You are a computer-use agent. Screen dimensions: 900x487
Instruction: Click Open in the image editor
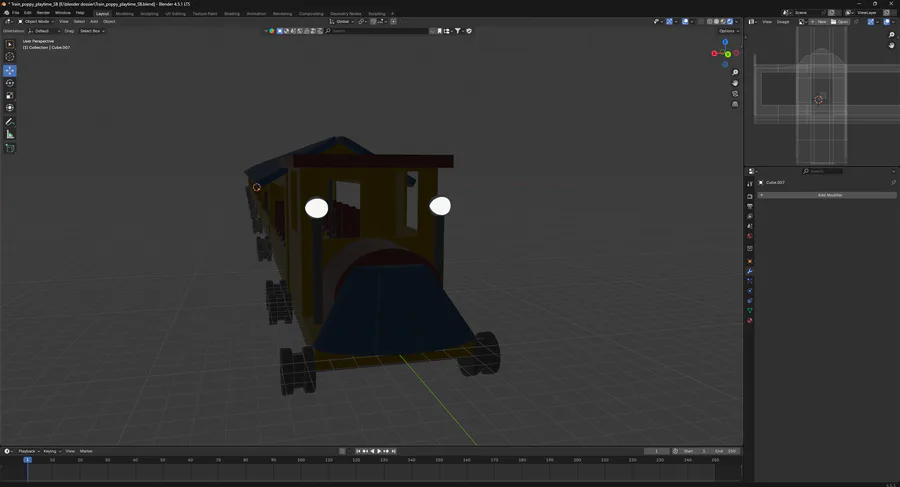840,22
